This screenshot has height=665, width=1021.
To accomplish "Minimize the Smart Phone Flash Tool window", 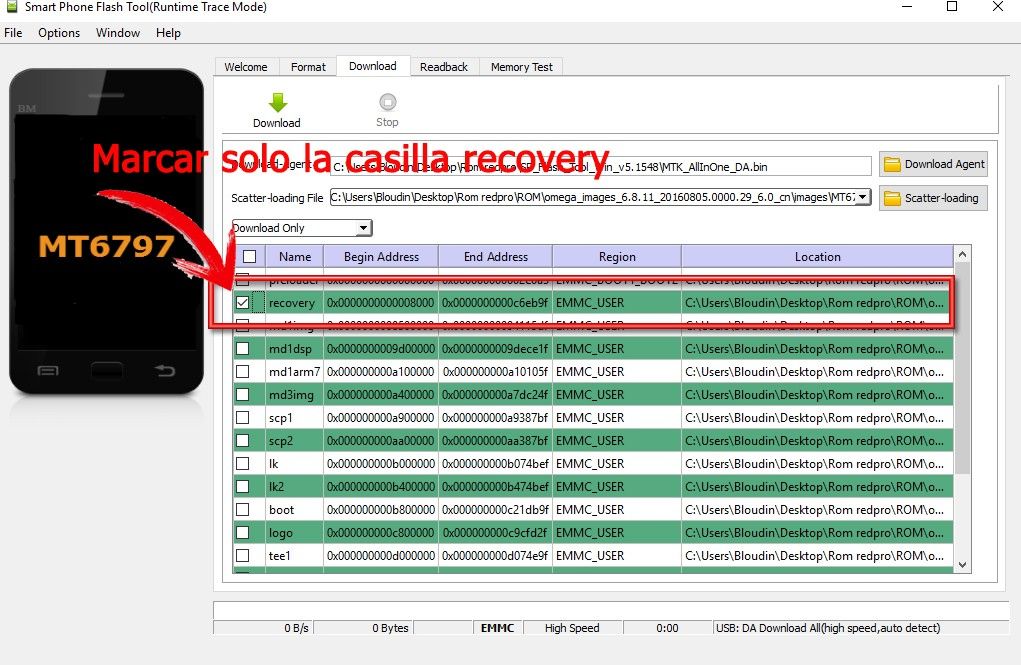I will point(906,7).
